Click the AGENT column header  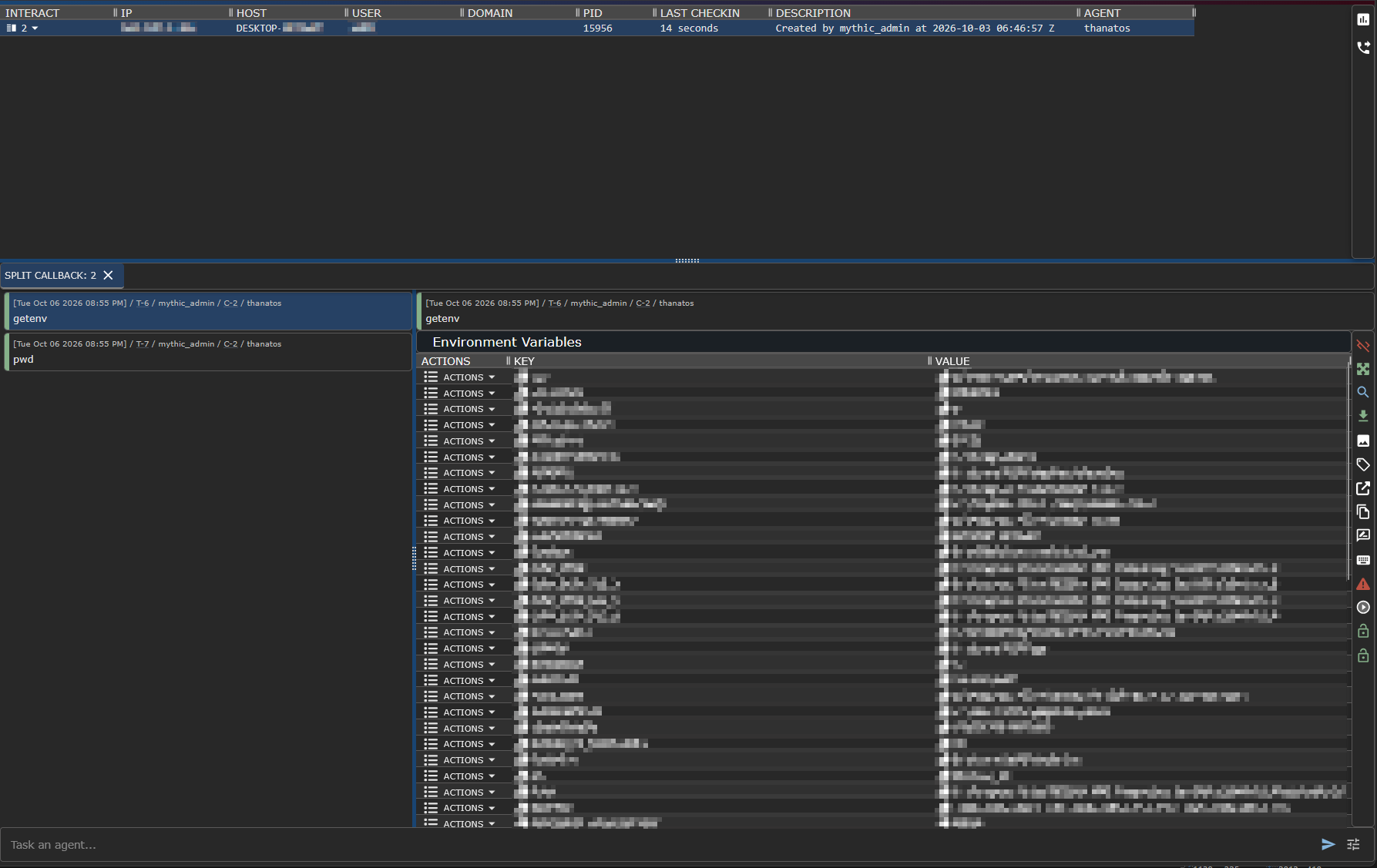pyautogui.click(x=1102, y=13)
